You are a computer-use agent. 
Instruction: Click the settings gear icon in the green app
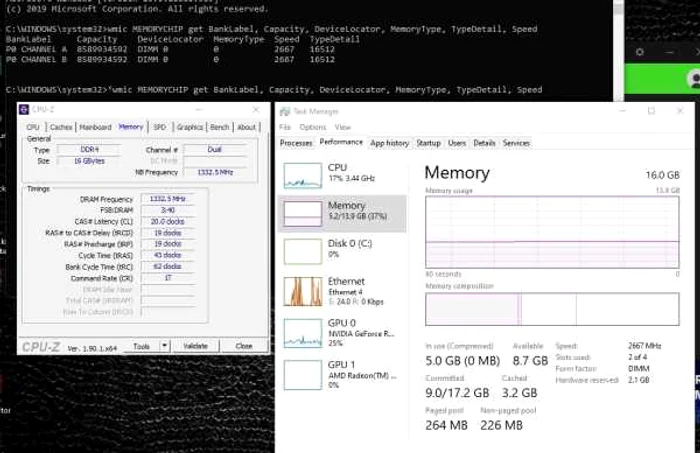(640, 52)
